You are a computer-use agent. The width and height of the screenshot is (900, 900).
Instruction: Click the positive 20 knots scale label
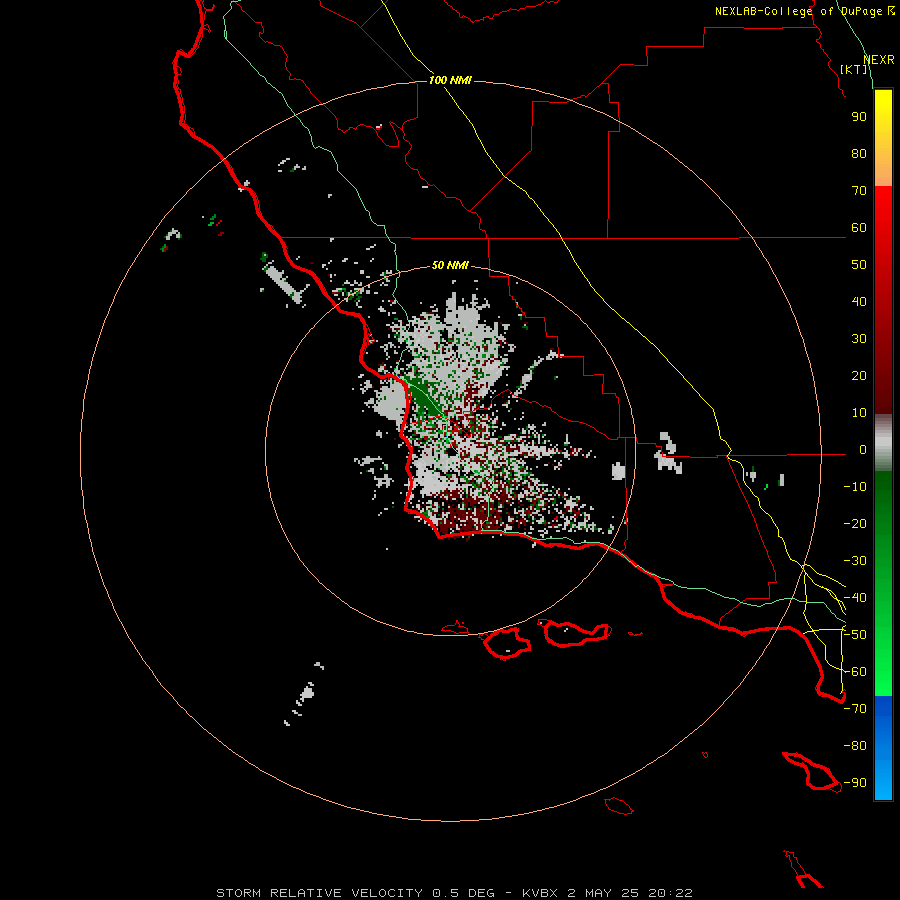point(859,376)
